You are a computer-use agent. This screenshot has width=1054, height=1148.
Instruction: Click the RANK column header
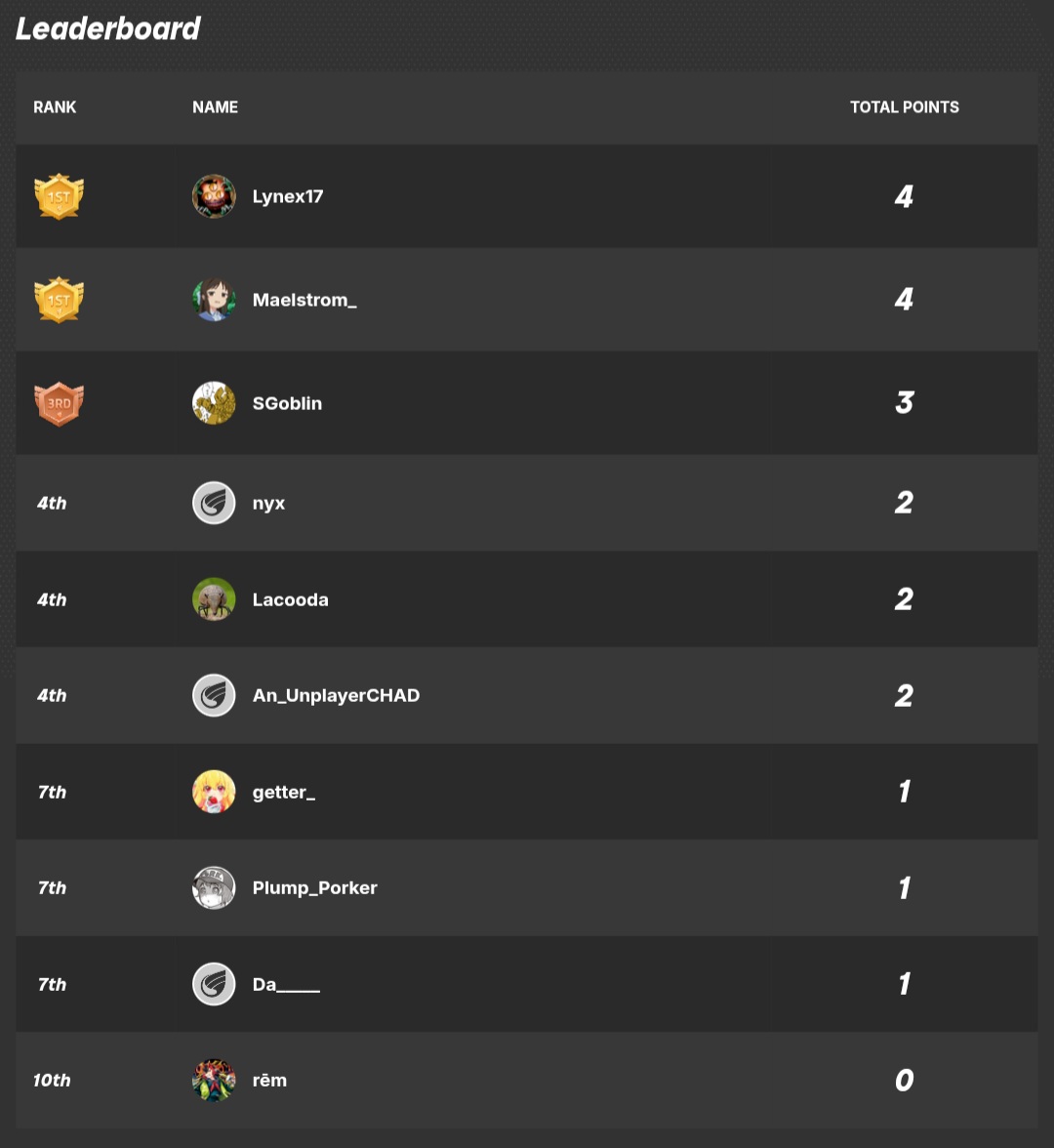[x=55, y=107]
